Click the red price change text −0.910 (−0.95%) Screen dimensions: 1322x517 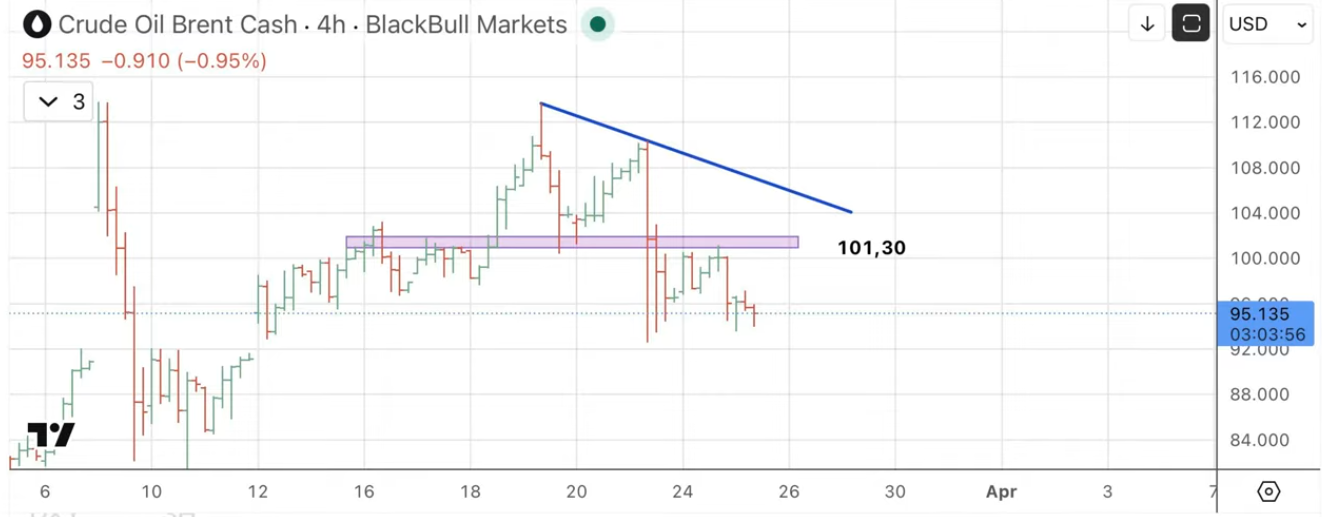coord(184,61)
